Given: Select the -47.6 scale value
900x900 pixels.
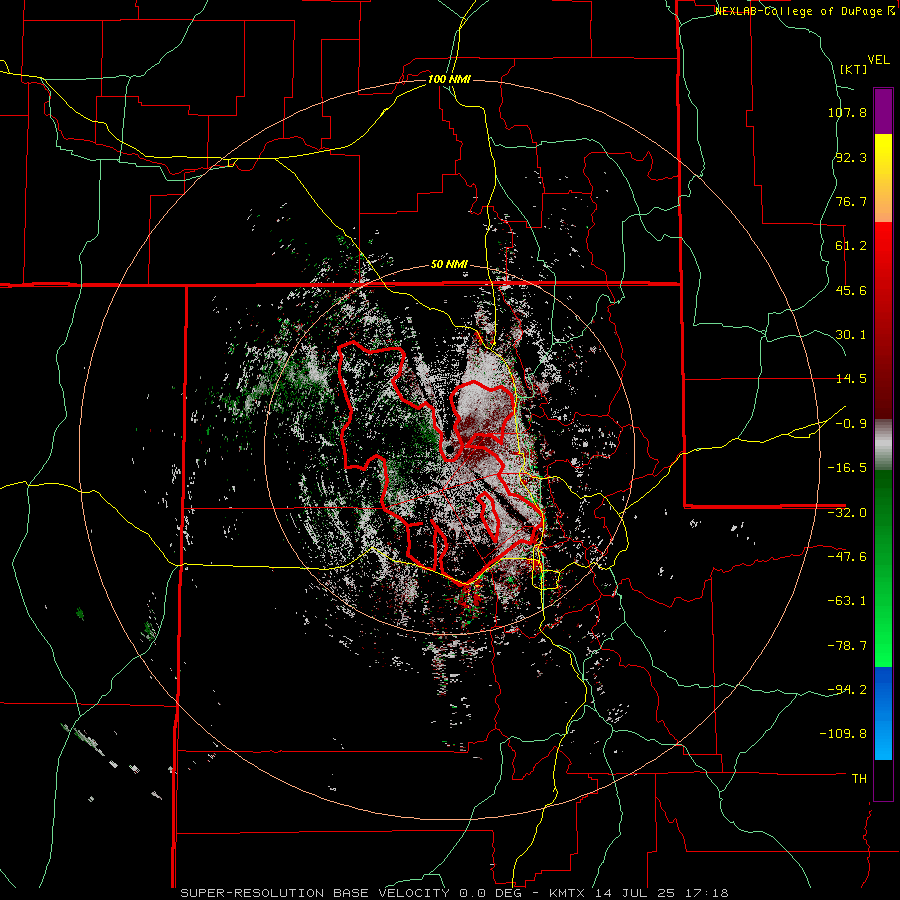Looking at the screenshot, I should pos(847,557).
